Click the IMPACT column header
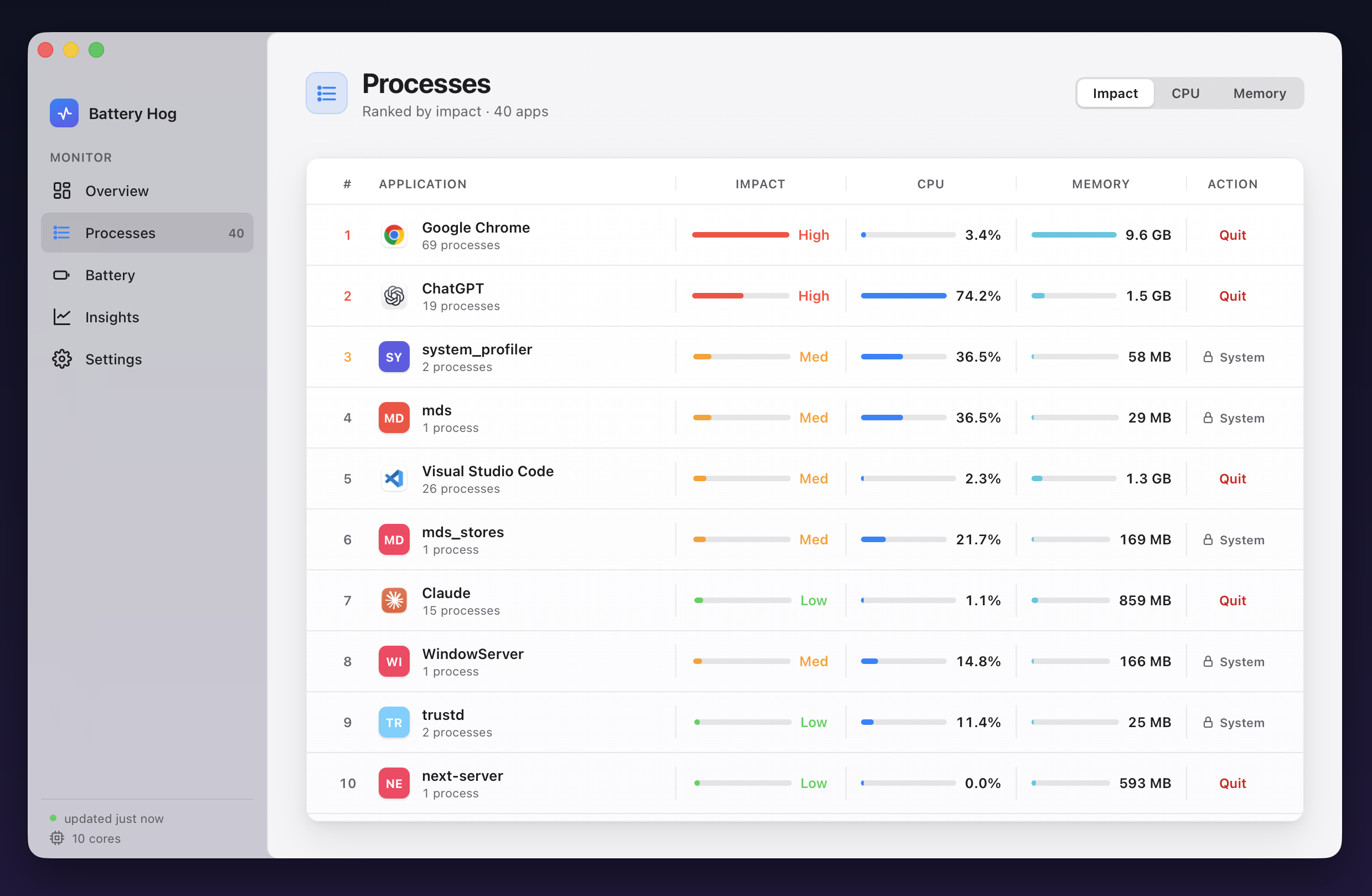The height and width of the screenshot is (896, 1372). [760, 184]
